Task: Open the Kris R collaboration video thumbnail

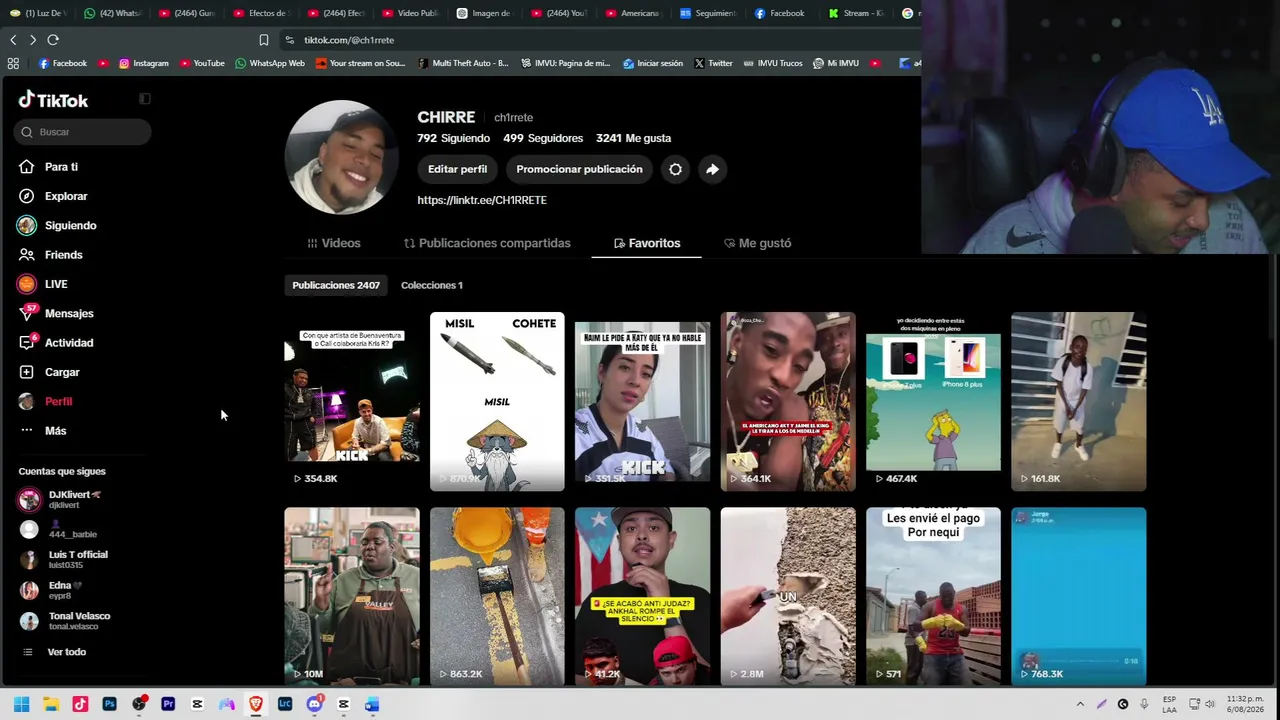Action: coord(352,401)
